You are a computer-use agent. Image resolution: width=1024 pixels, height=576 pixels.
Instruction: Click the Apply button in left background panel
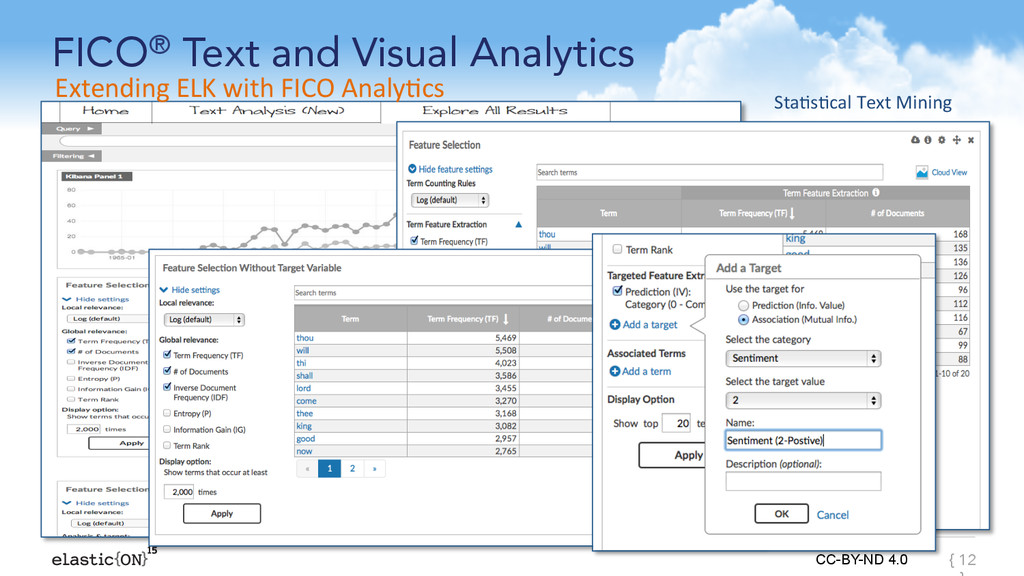pyautogui.click(x=121, y=443)
